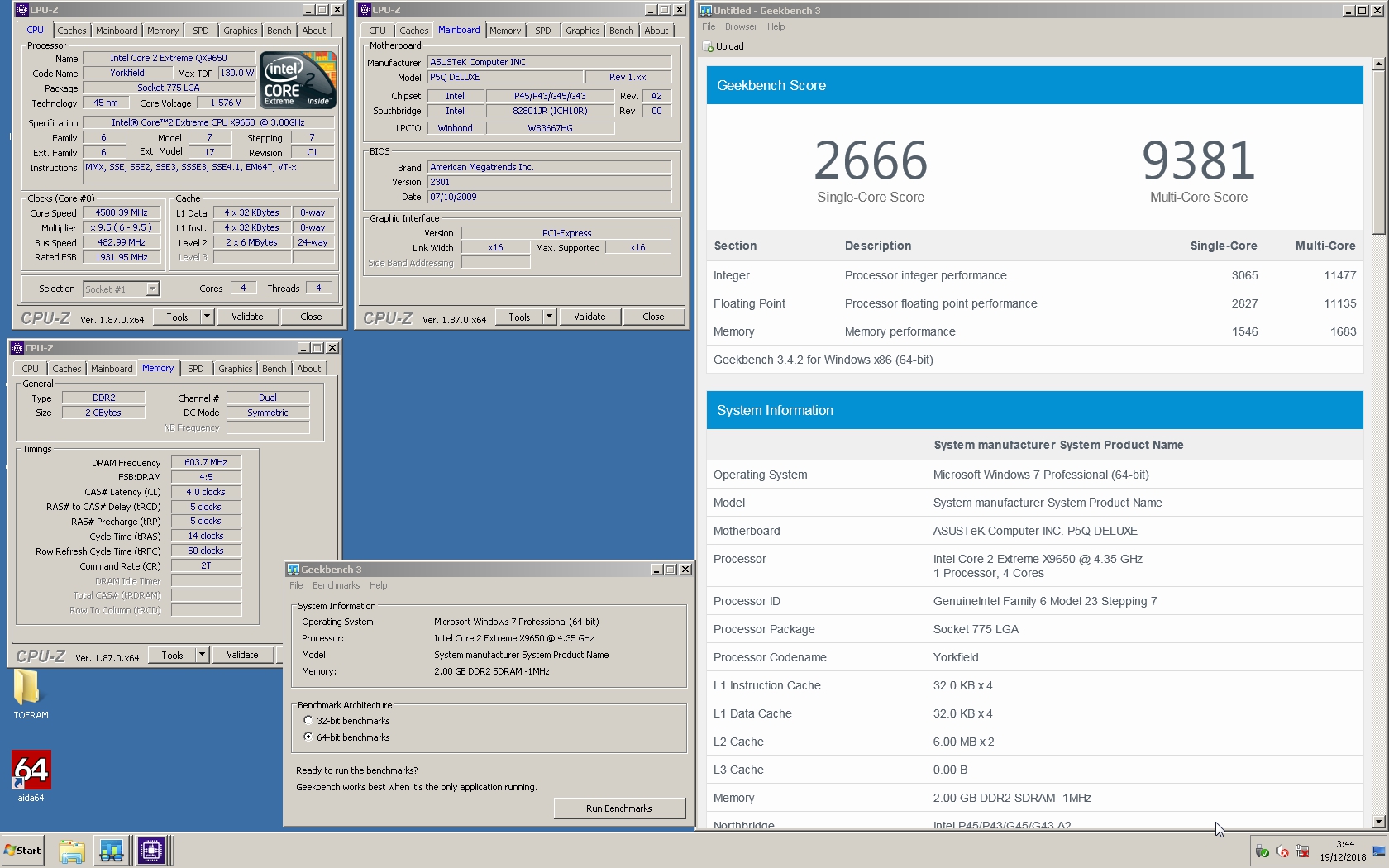The width and height of the screenshot is (1389, 868).
Task: Click the Single-Core Score 2666
Action: point(870,160)
